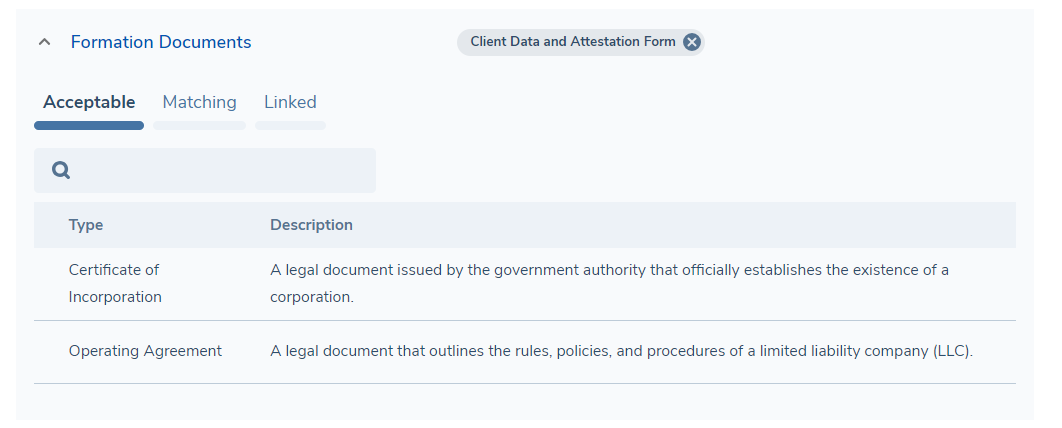Viewport: 1062px width, 428px height.
Task: Click the blue indicator bar under Acceptable
Action: click(89, 126)
